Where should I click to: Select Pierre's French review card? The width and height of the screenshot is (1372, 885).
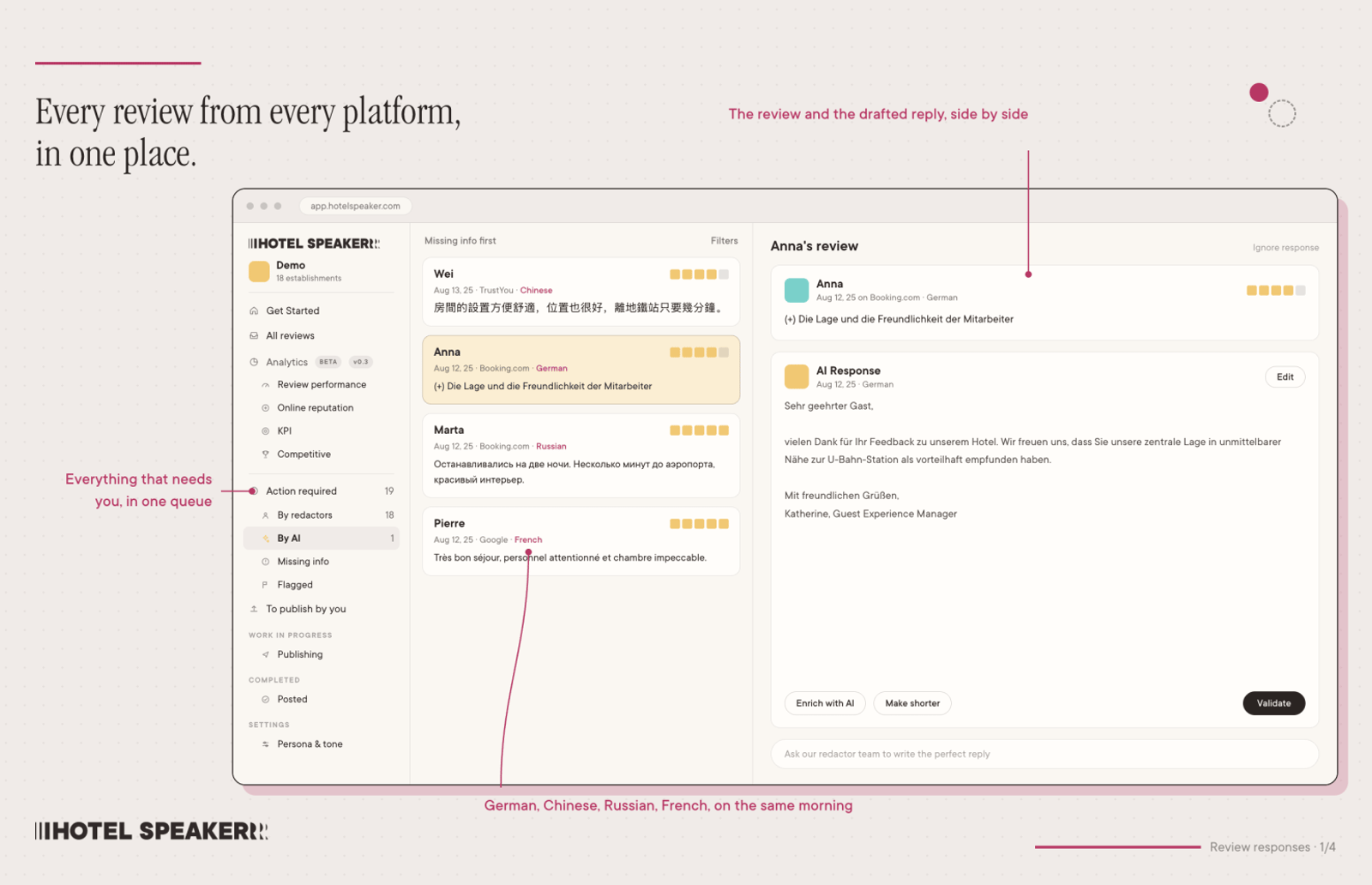tap(581, 541)
